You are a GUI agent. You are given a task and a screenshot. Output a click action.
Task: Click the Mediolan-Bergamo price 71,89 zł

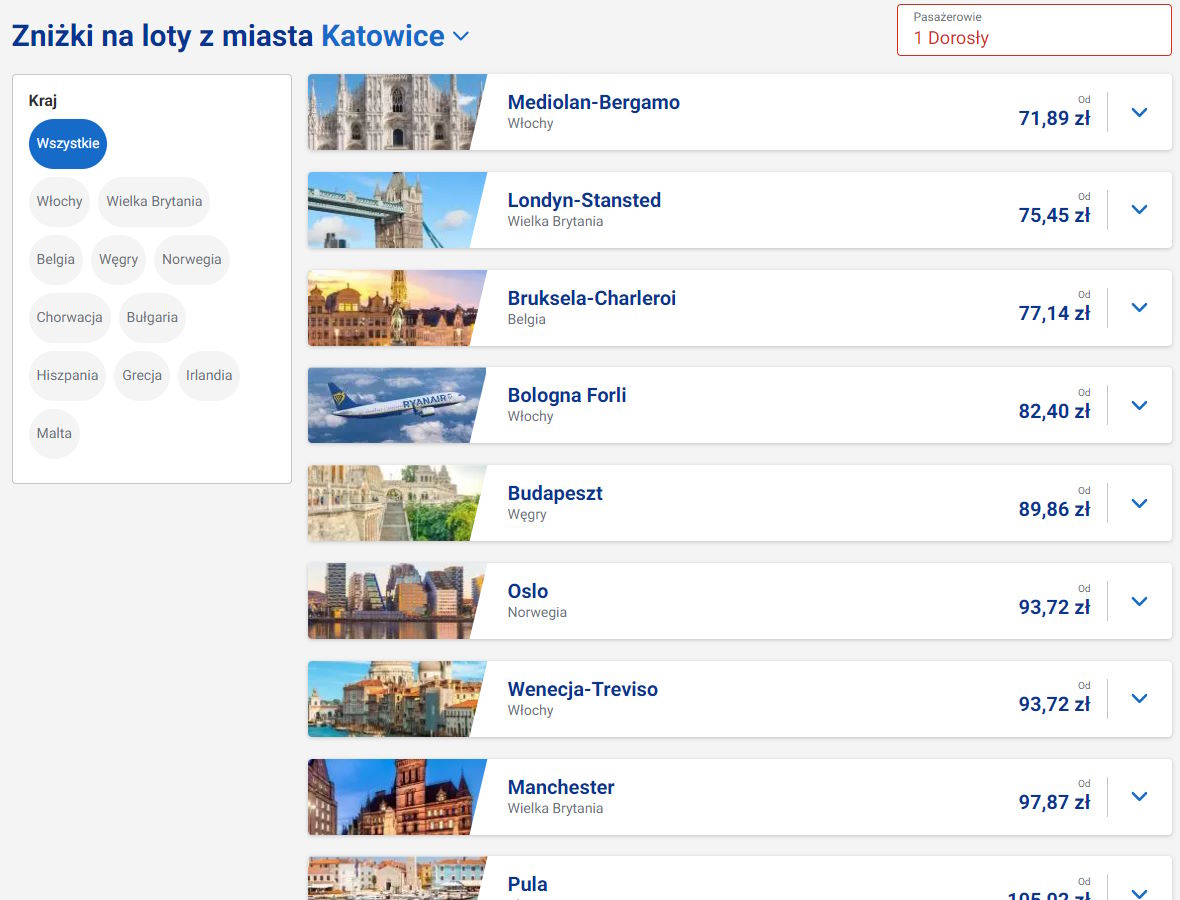(1054, 119)
